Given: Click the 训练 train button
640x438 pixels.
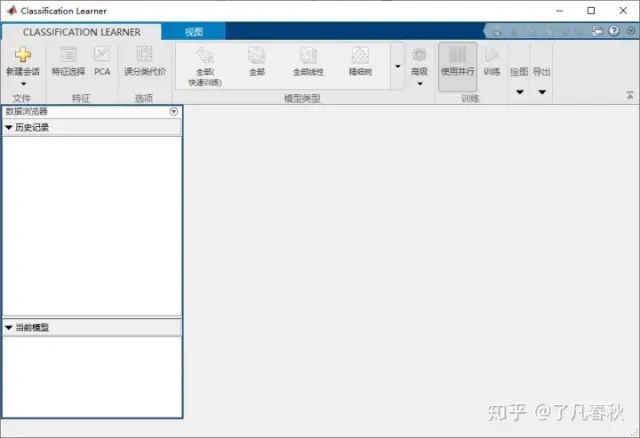Looking at the screenshot, I should 492,62.
